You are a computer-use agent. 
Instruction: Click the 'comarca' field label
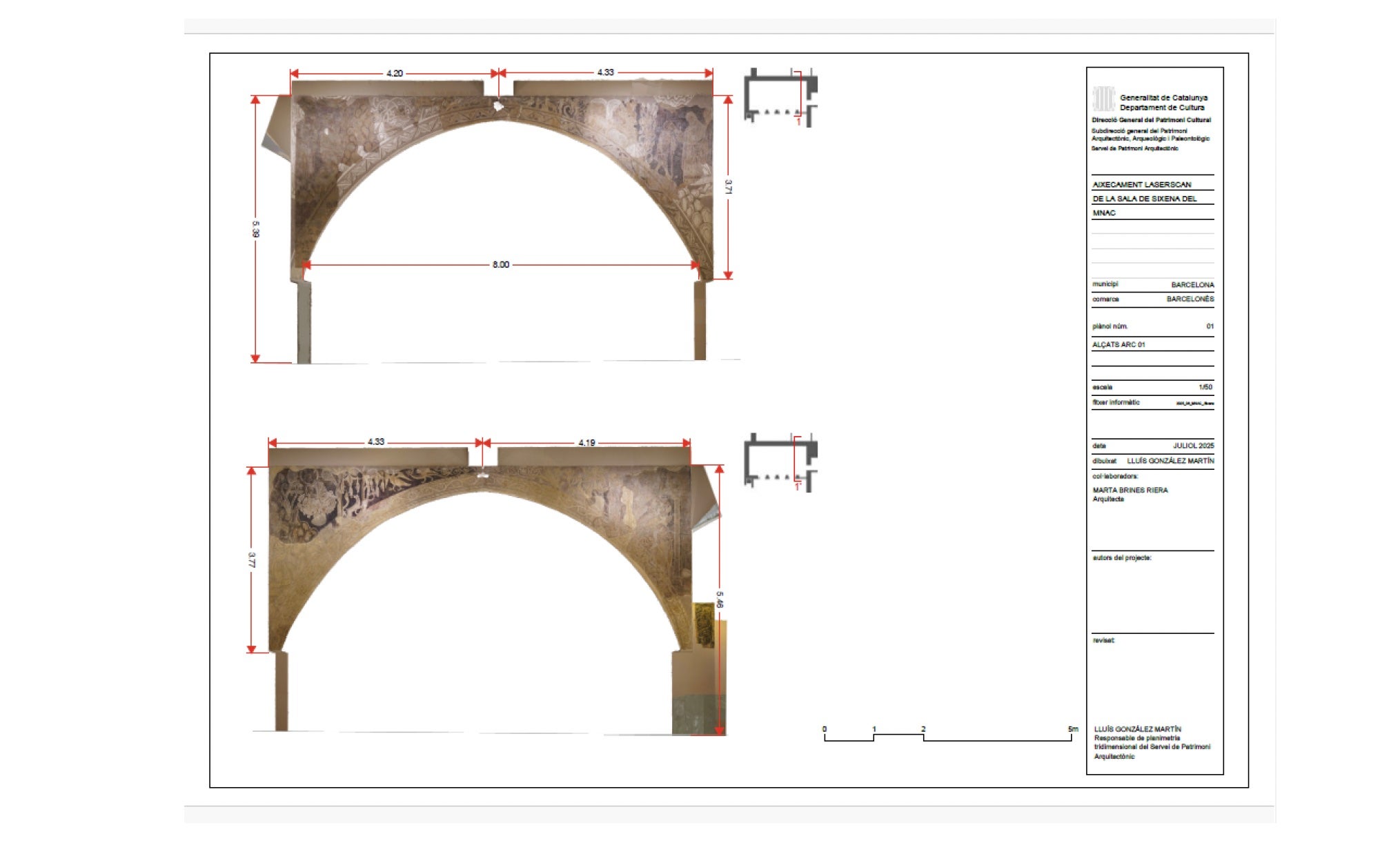(x=1105, y=299)
